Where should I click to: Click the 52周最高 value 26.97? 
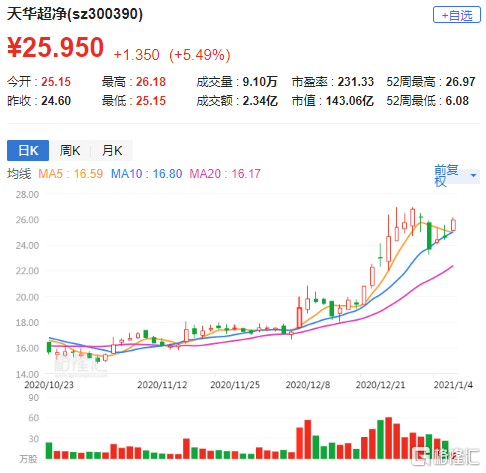(x=460, y=82)
